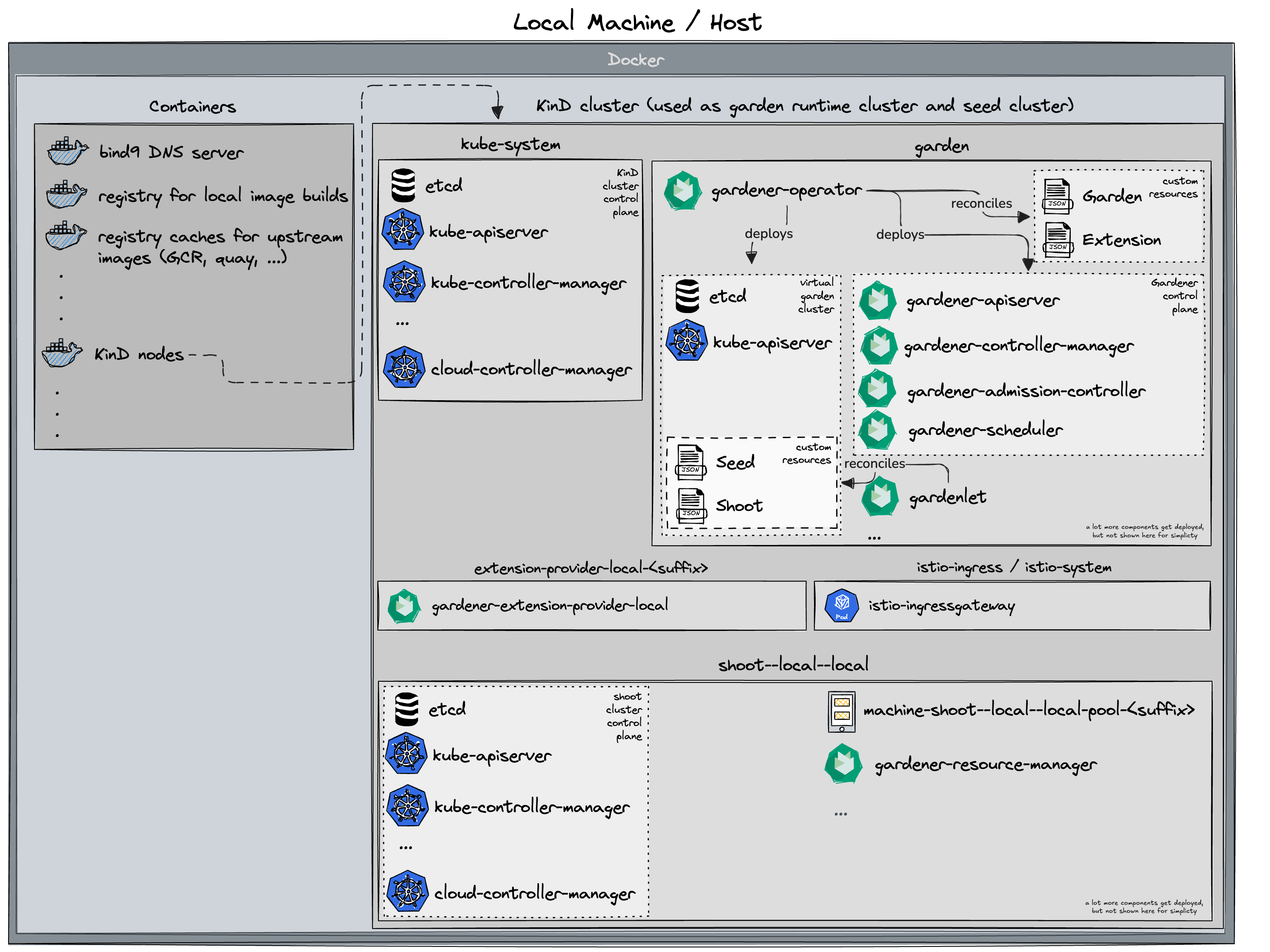The image size is (1270, 952).
Task: Click the 'Containers' heading
Action: point(192,106)
